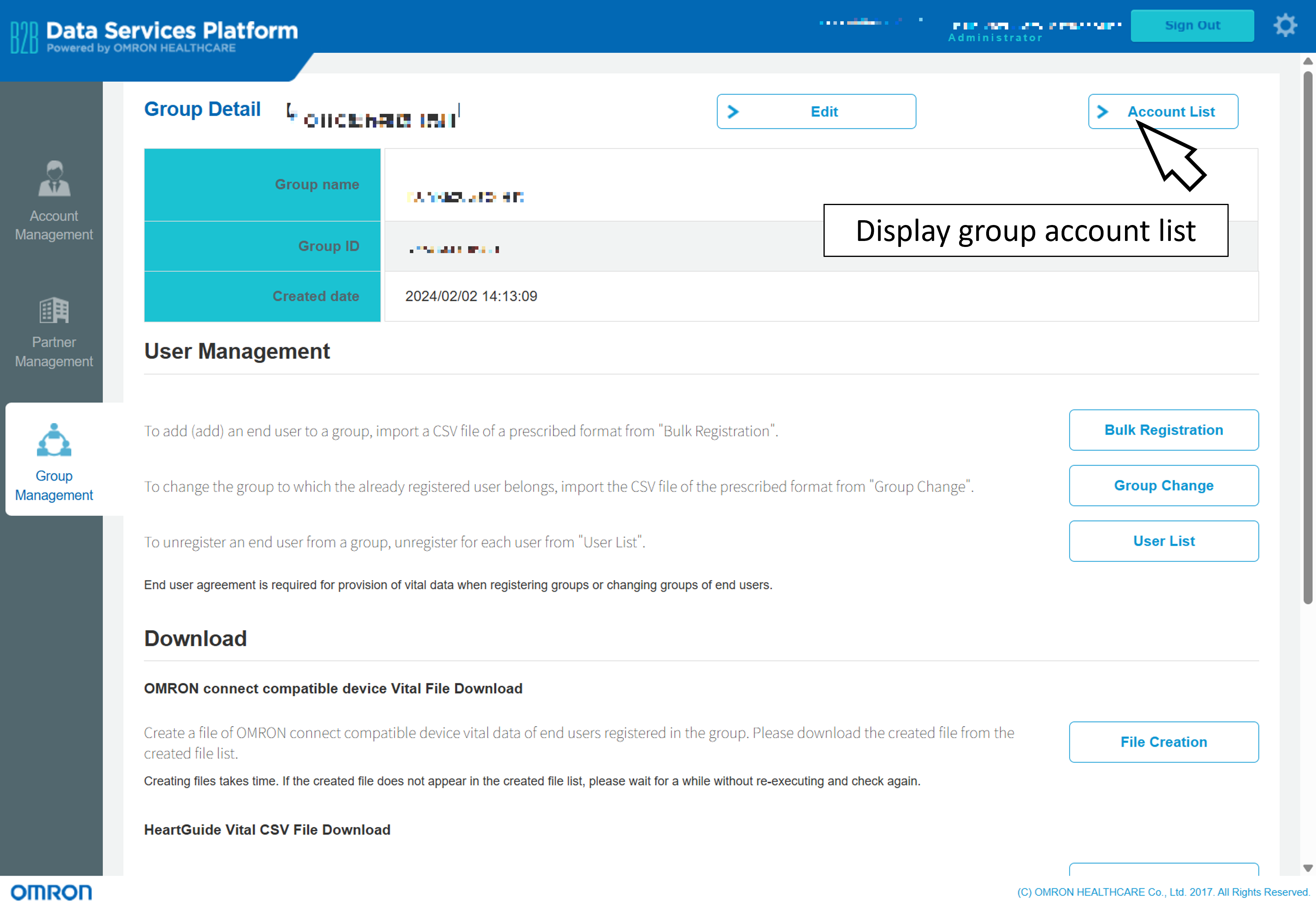Click the Partner Management building icon
This screenshot has width=1316, height=906.
pyautogui.click(x=54, y=310)
